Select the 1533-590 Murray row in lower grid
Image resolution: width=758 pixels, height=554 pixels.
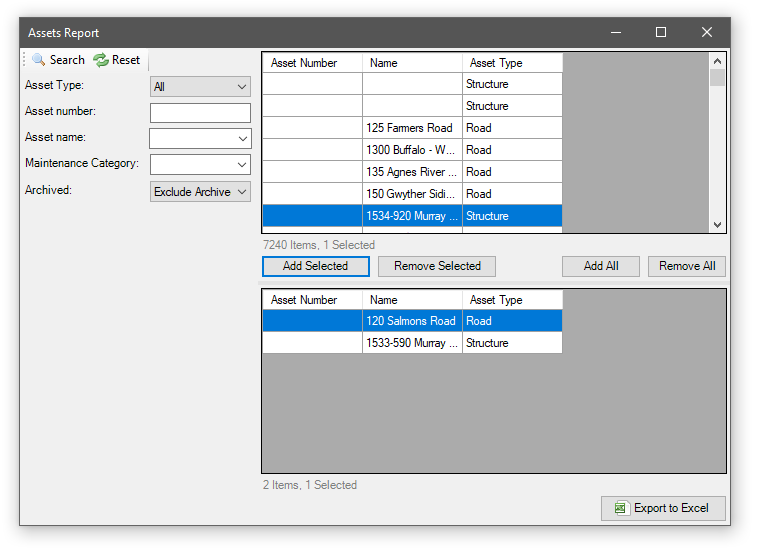coord(411,343)
